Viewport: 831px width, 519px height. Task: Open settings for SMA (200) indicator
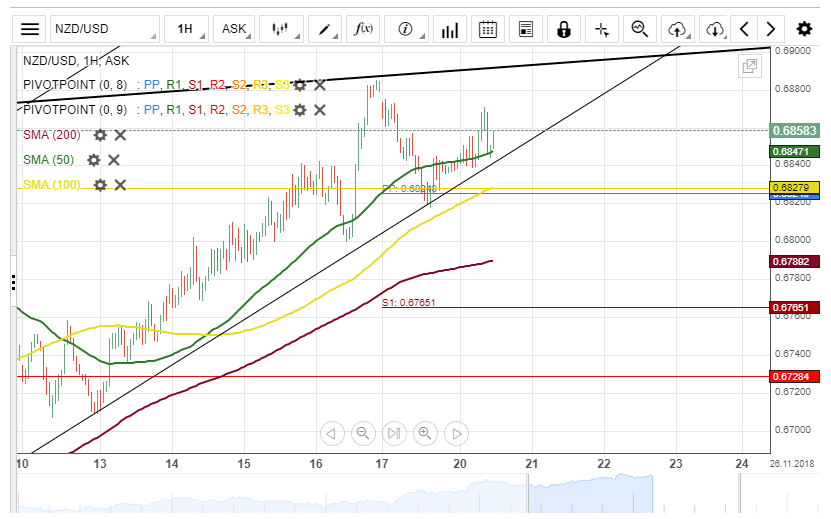click(100, 135)
